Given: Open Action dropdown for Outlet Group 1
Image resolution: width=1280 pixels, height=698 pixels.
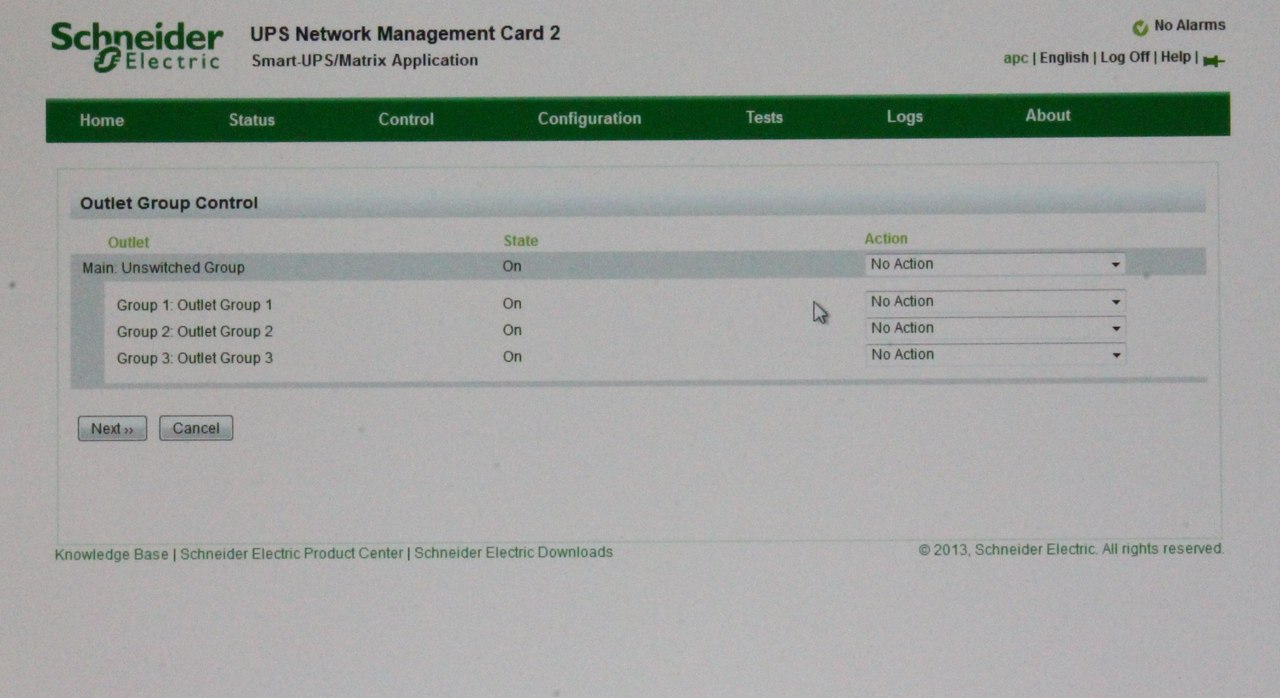Looking at the screenshot, I should (x=995, y=301).
